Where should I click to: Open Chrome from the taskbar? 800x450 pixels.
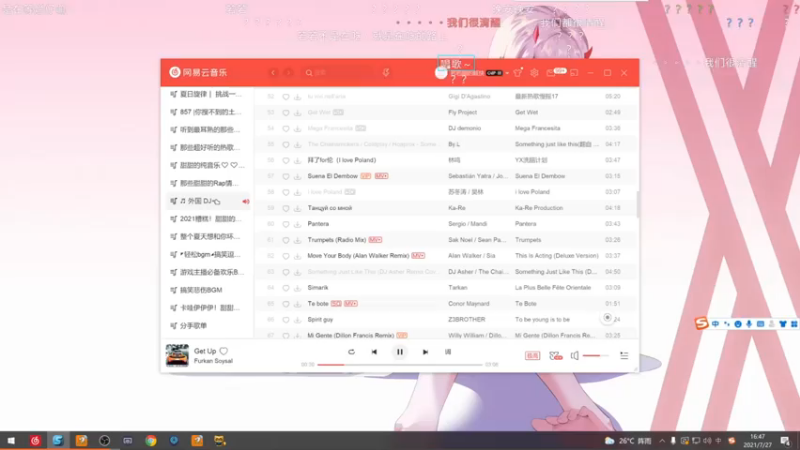(151, 440)
